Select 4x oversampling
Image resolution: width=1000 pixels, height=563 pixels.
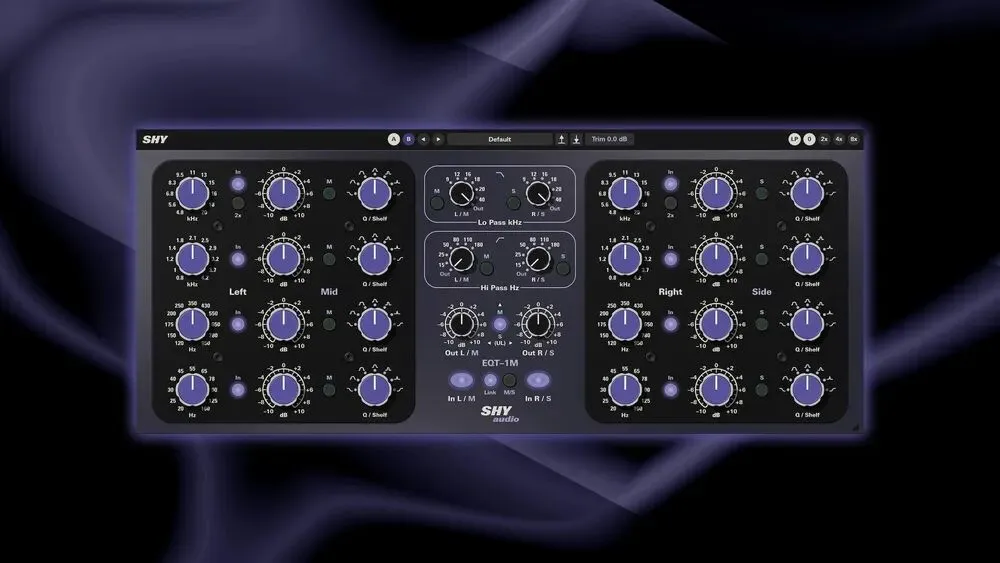pos(839,139)
